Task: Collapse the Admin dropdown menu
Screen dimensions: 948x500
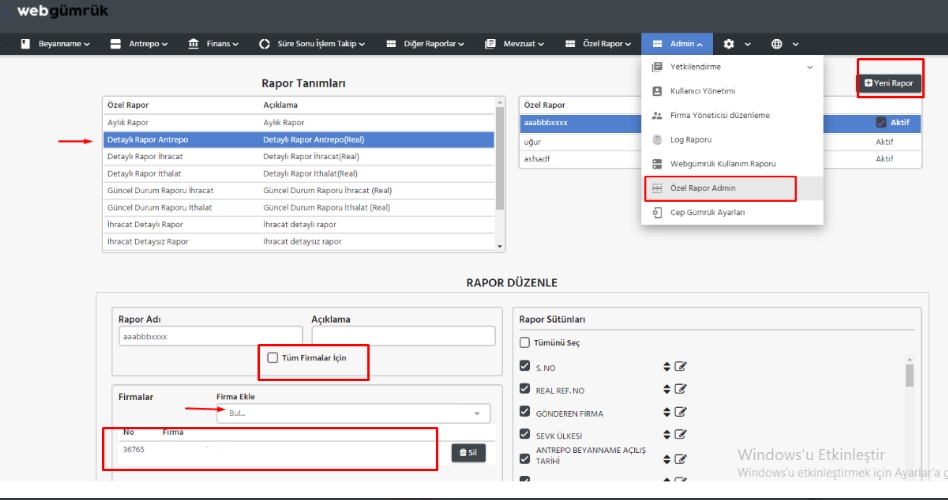Action: coord(677,44)
